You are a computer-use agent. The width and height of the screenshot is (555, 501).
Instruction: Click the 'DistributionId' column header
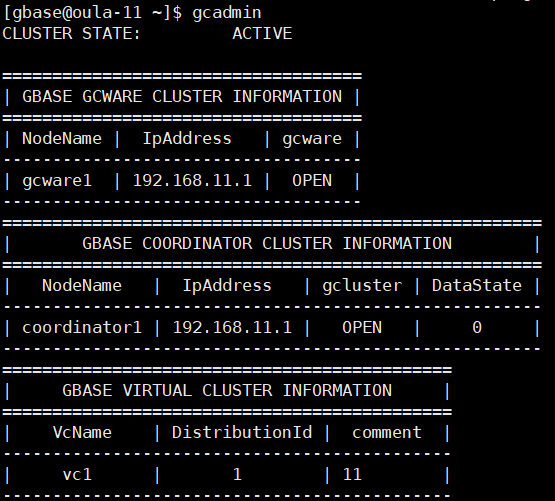coord(242,432)
